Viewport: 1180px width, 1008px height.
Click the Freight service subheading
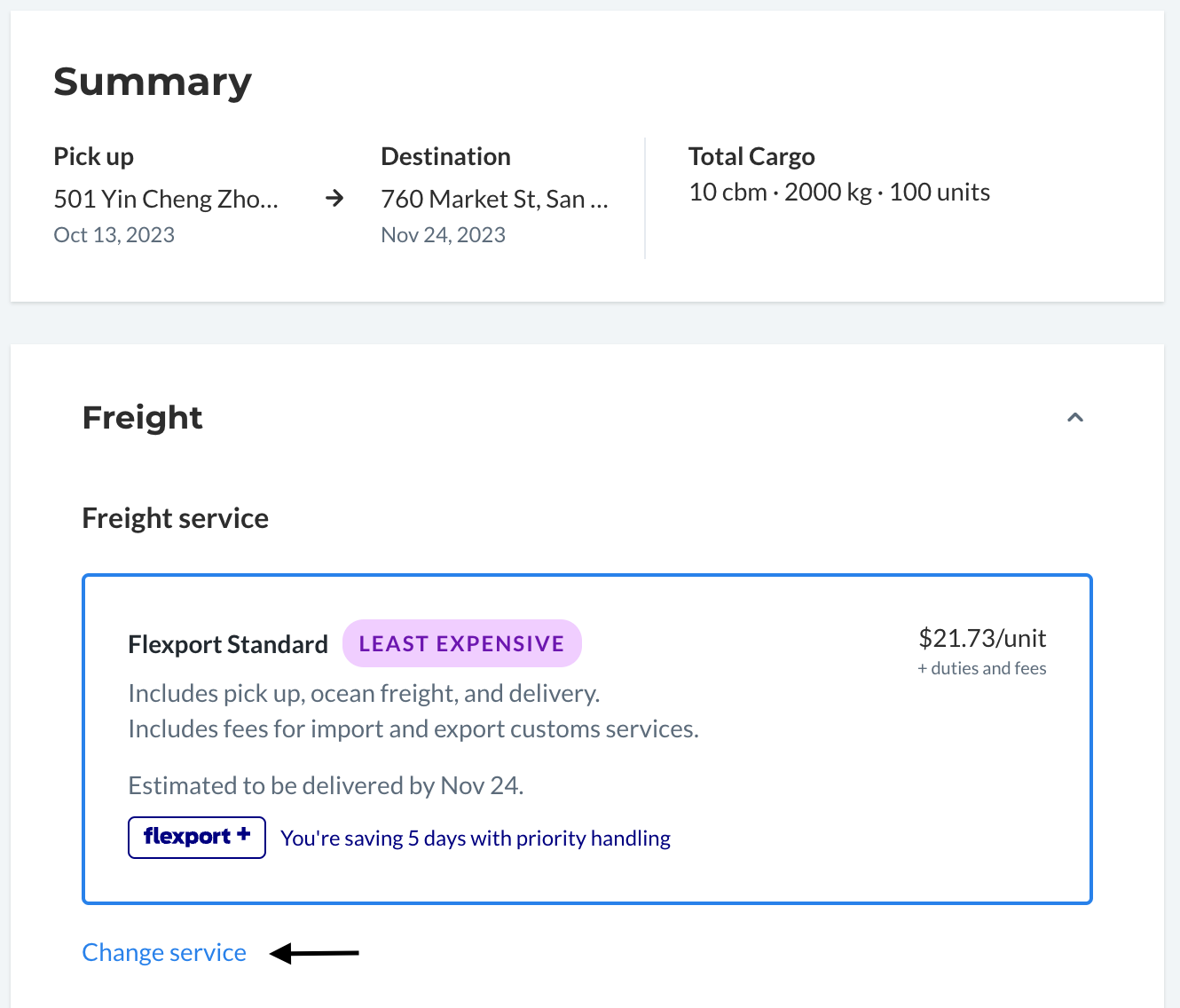coord(175,518)
